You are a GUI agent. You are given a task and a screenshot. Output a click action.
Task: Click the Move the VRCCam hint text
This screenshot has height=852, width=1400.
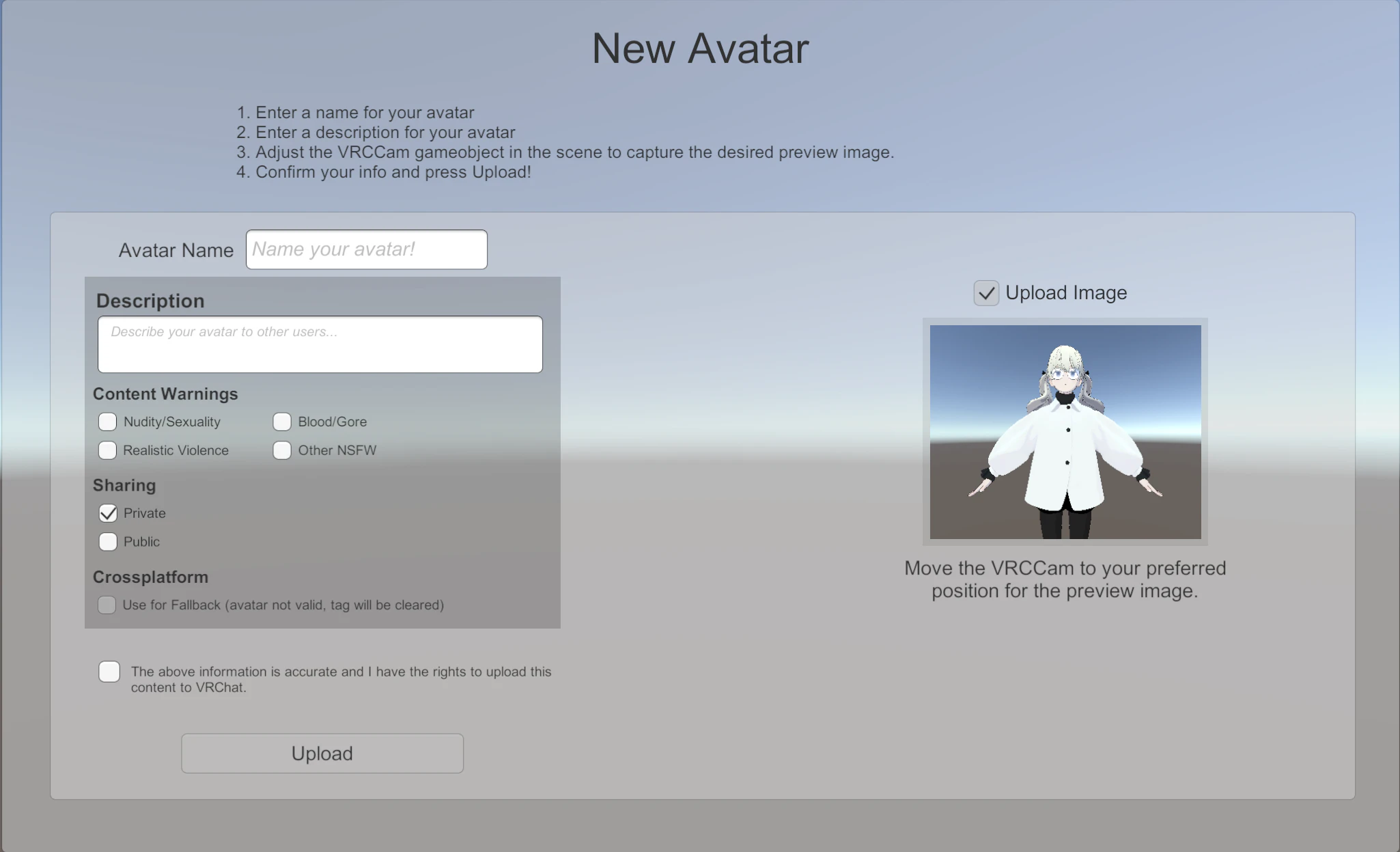tap(1065, 579)
